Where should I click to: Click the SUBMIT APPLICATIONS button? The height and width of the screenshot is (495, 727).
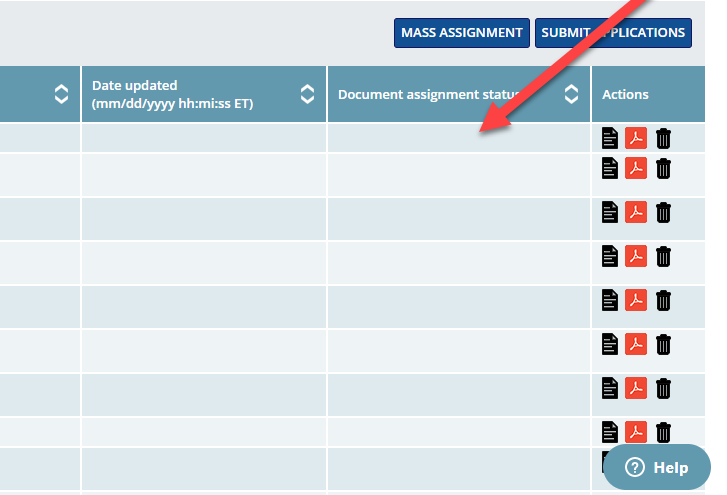(x=613, y=33)
